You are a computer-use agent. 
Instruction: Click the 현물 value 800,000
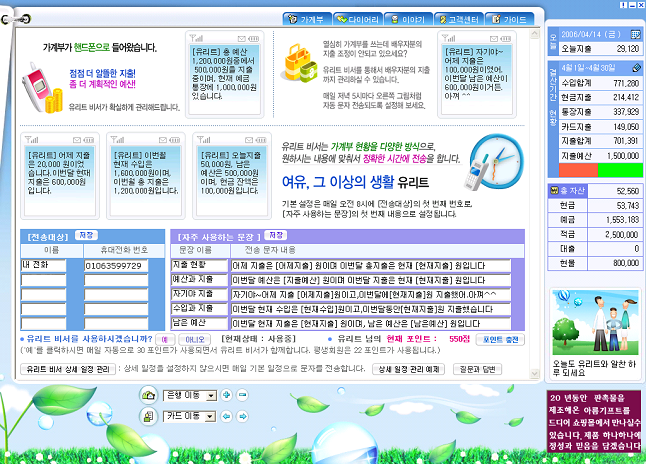[625, 263]
